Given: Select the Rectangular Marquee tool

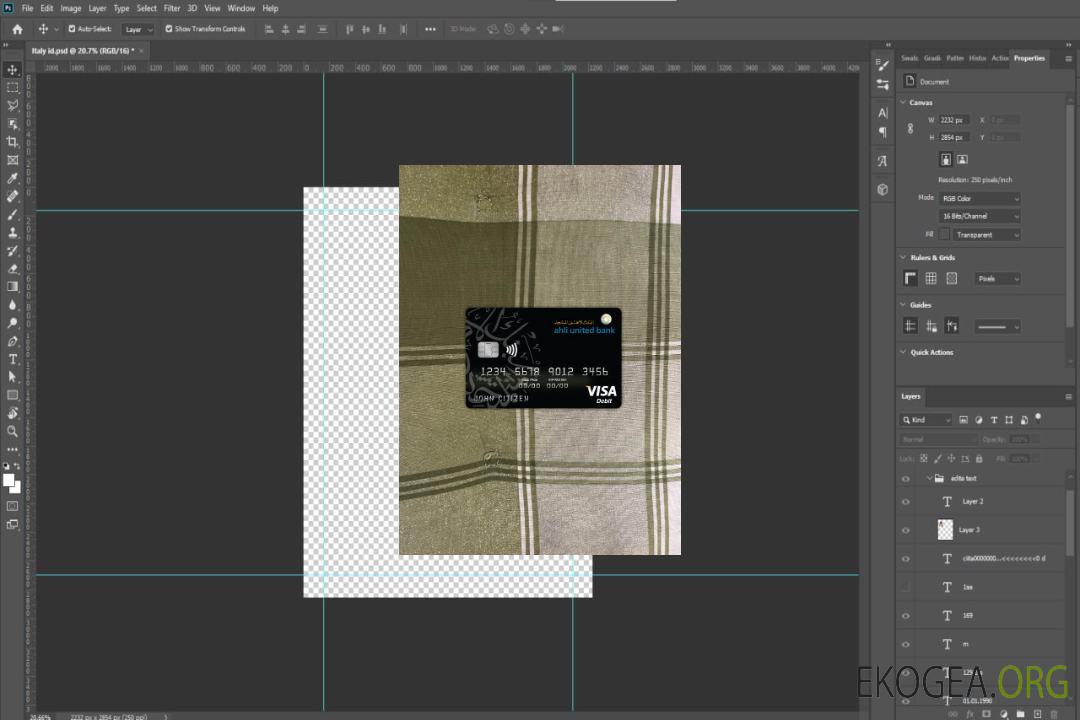Looking at the screenshot, I should 12,88.
